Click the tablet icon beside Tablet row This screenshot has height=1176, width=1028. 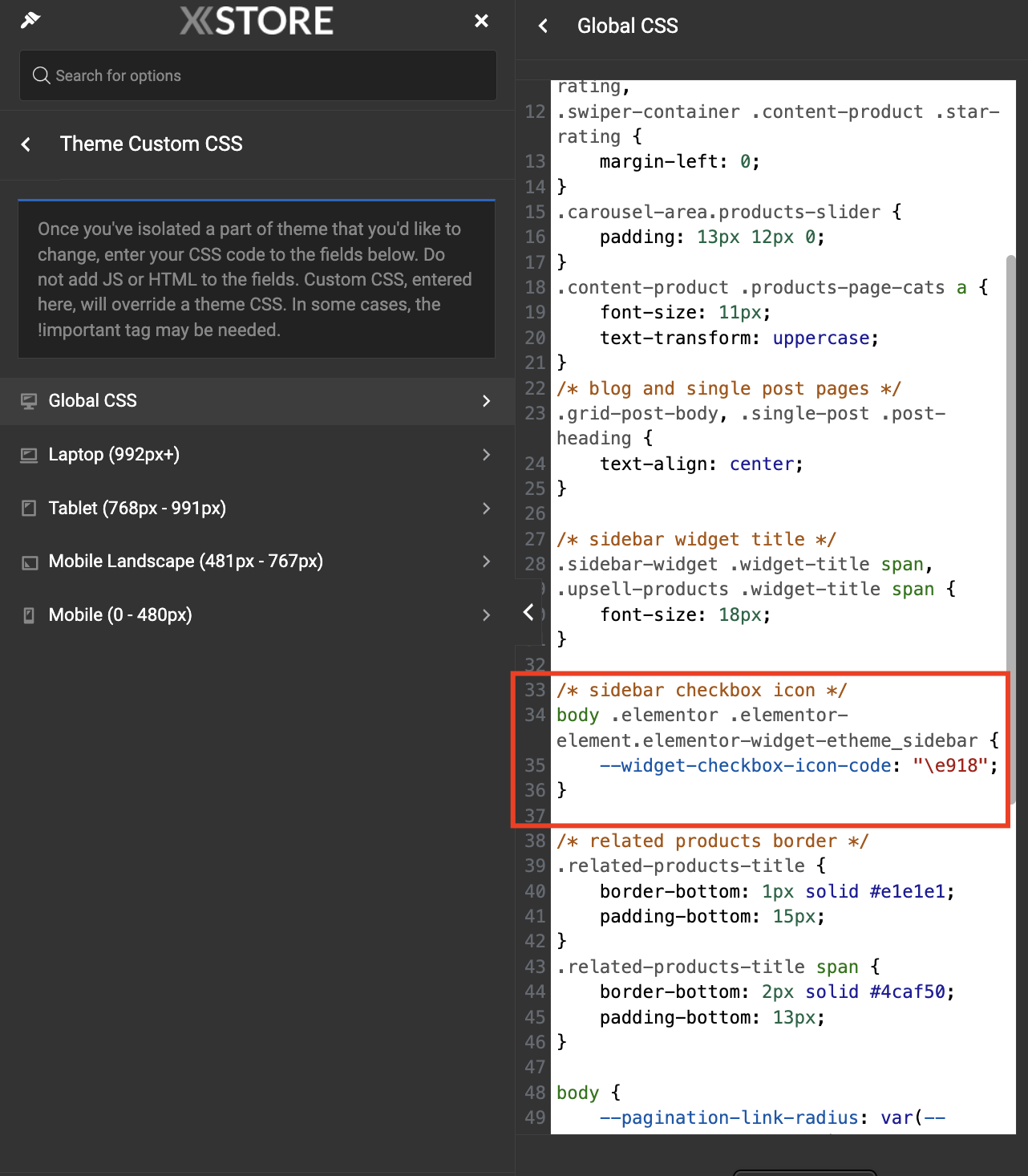click(29, 509)
